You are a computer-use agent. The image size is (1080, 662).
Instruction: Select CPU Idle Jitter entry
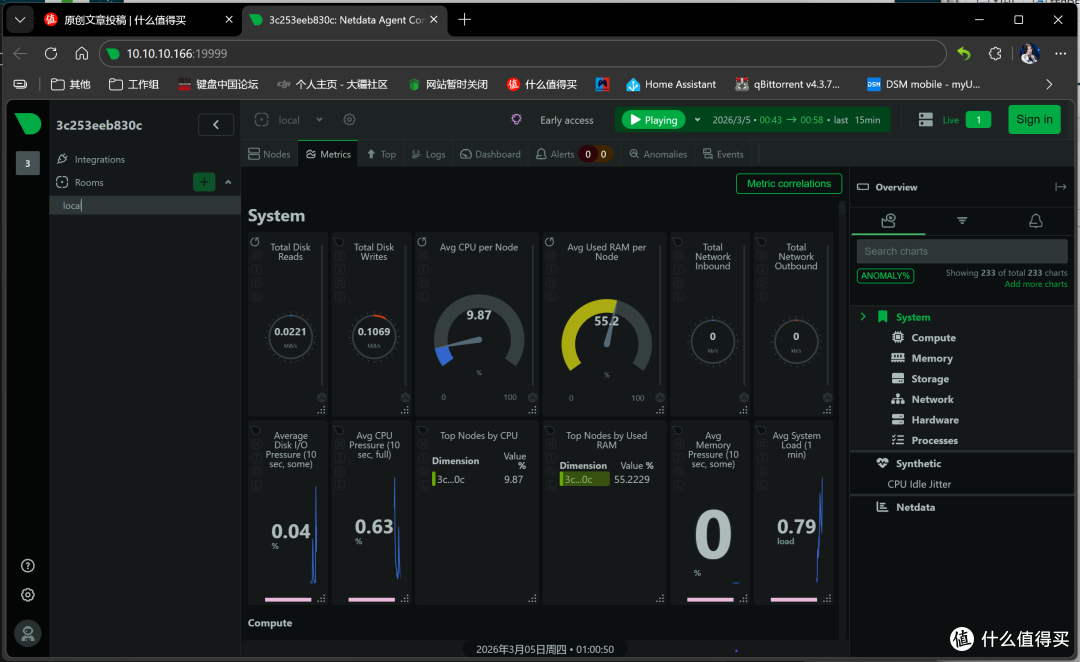tap(919, 484)
